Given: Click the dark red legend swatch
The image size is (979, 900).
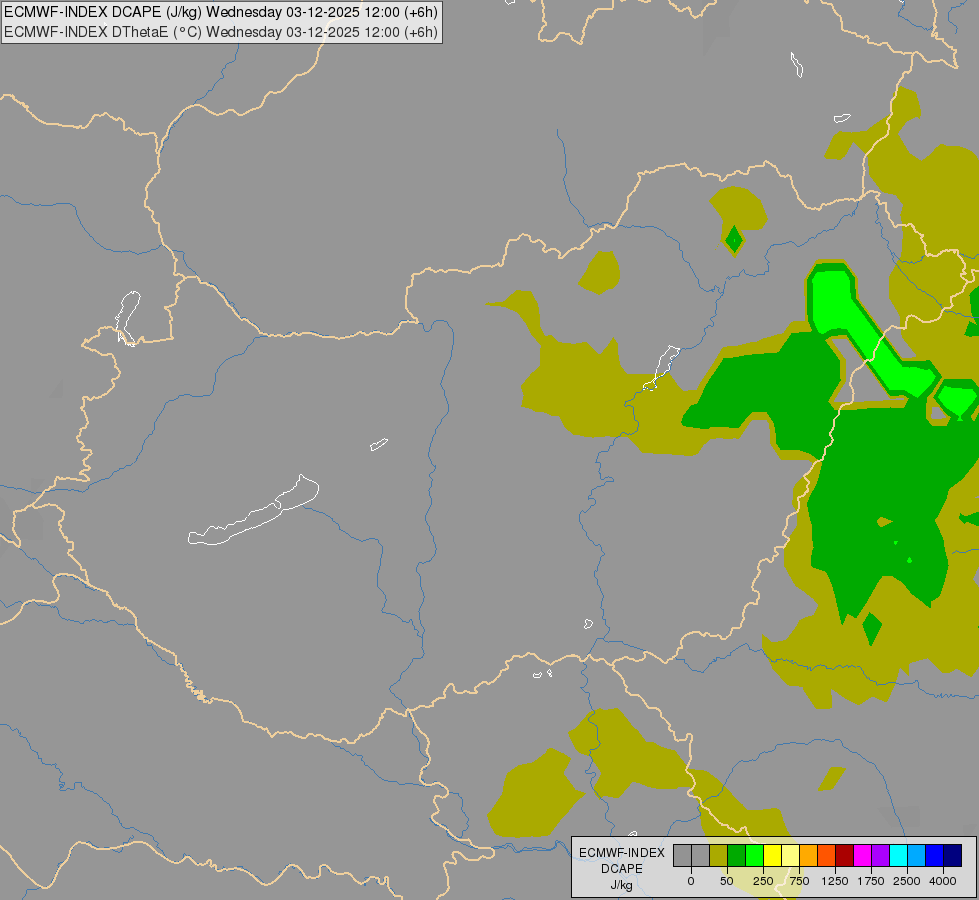Looking at the screenshot, I should (845, 855).
